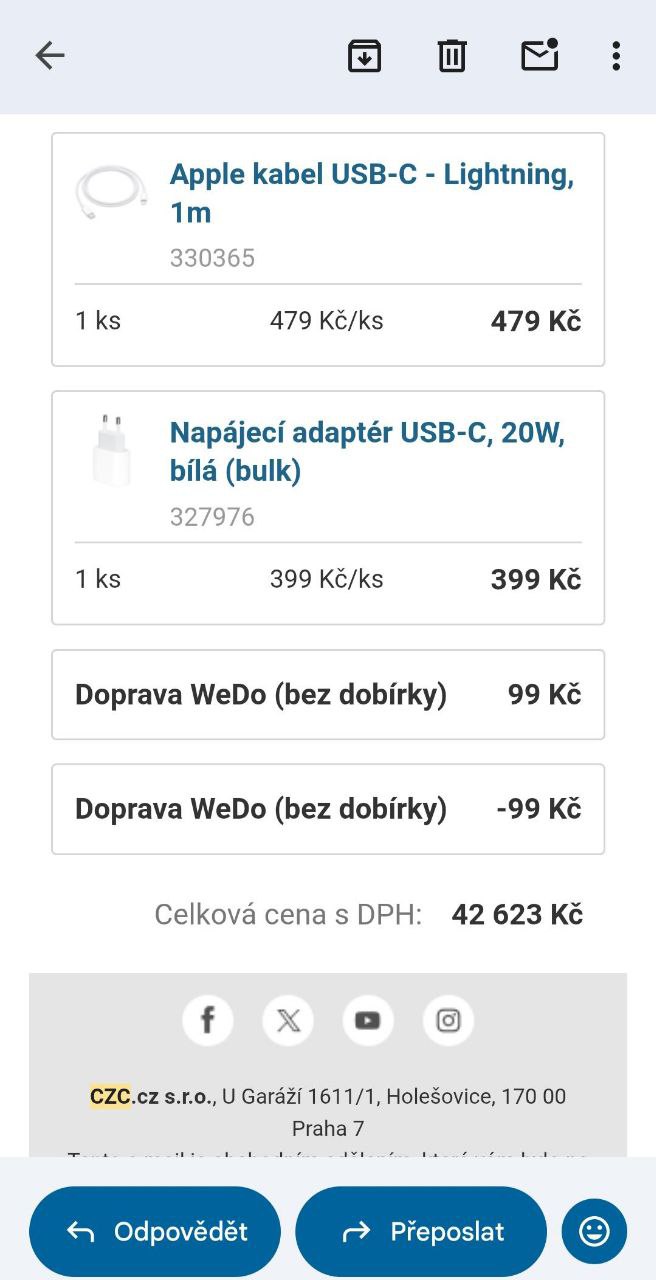
Task: Add an emoji reaction
Action: pos(594,1231)
